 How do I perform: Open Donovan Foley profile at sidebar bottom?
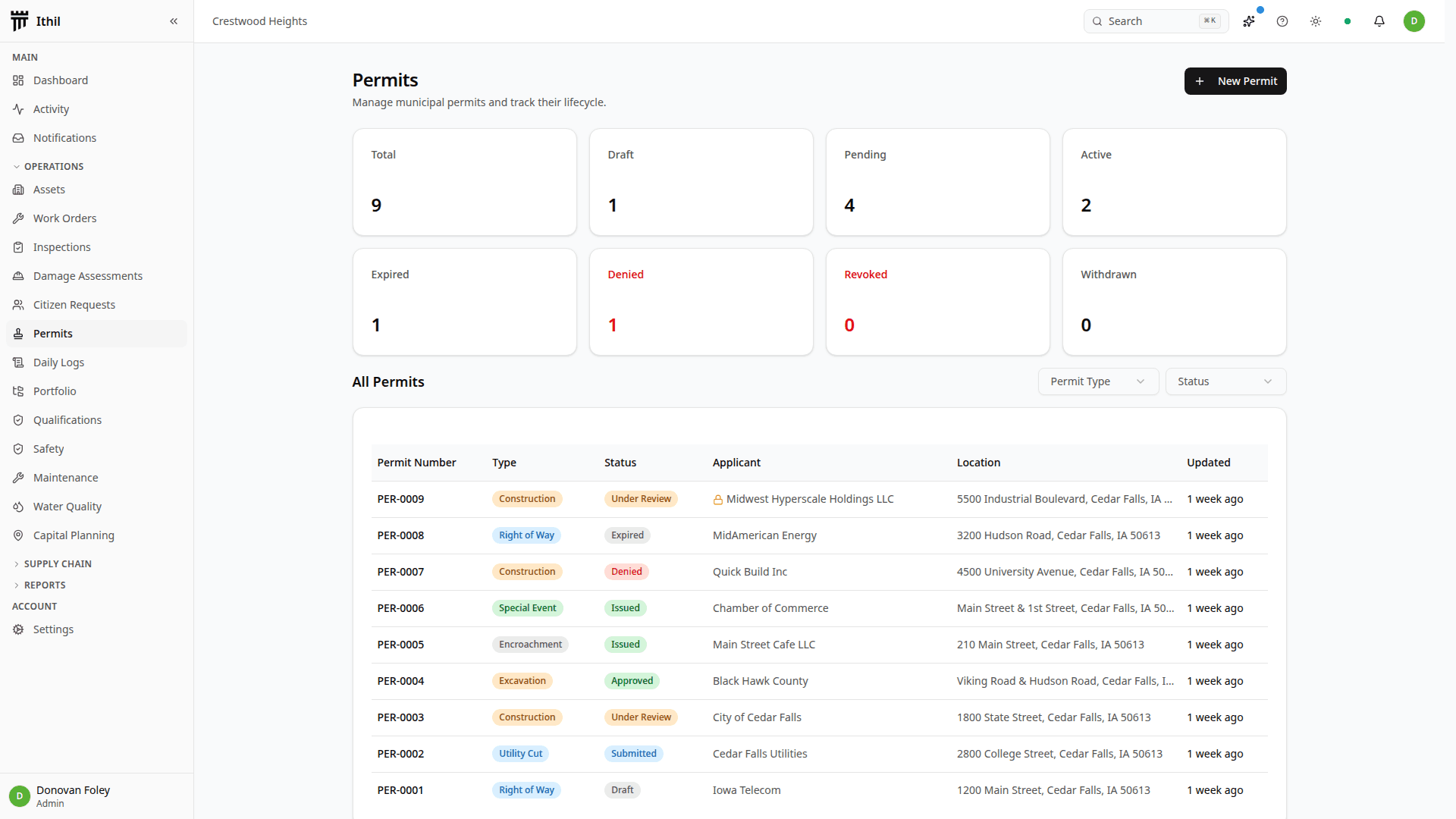[x=96, y=796]
